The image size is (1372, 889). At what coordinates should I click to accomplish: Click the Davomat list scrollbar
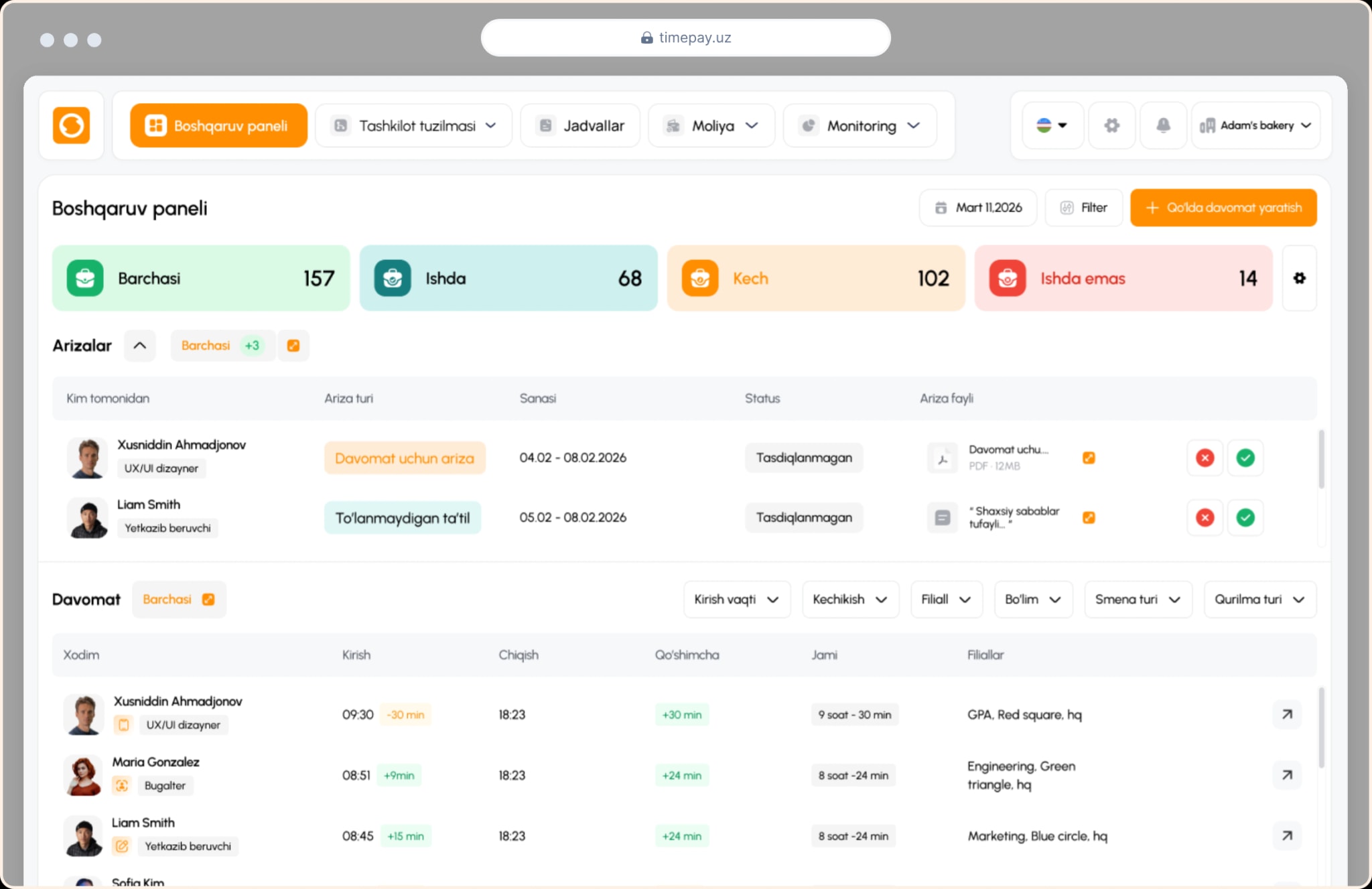click(1321, 728)
